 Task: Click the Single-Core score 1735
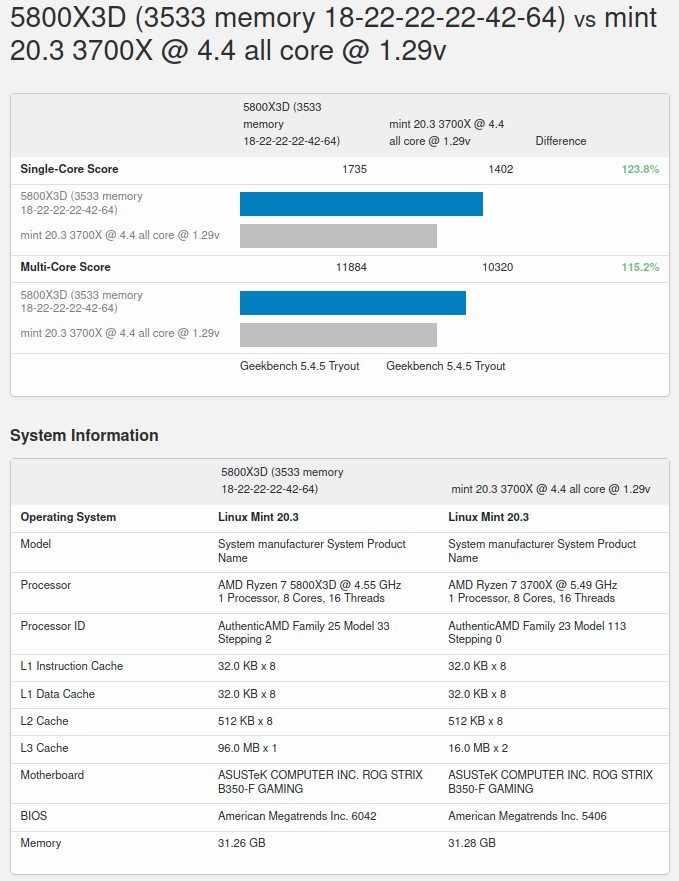354,169
